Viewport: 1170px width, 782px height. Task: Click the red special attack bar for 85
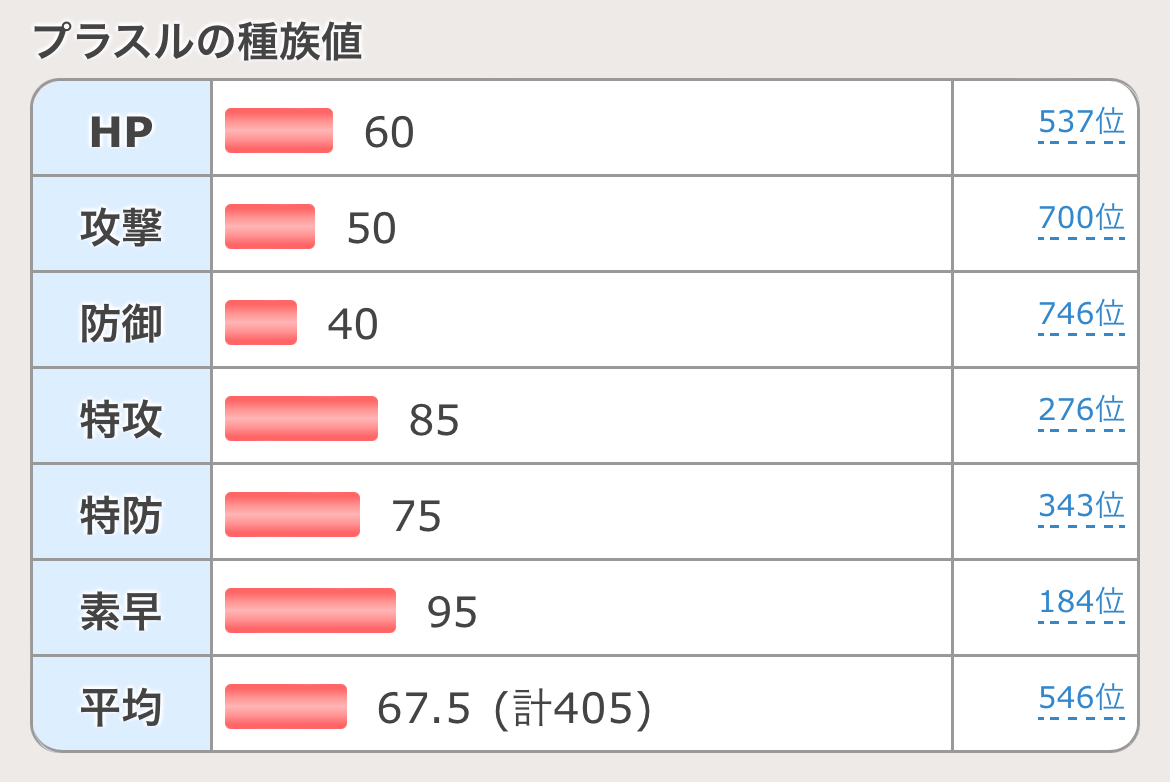point(301,419)
